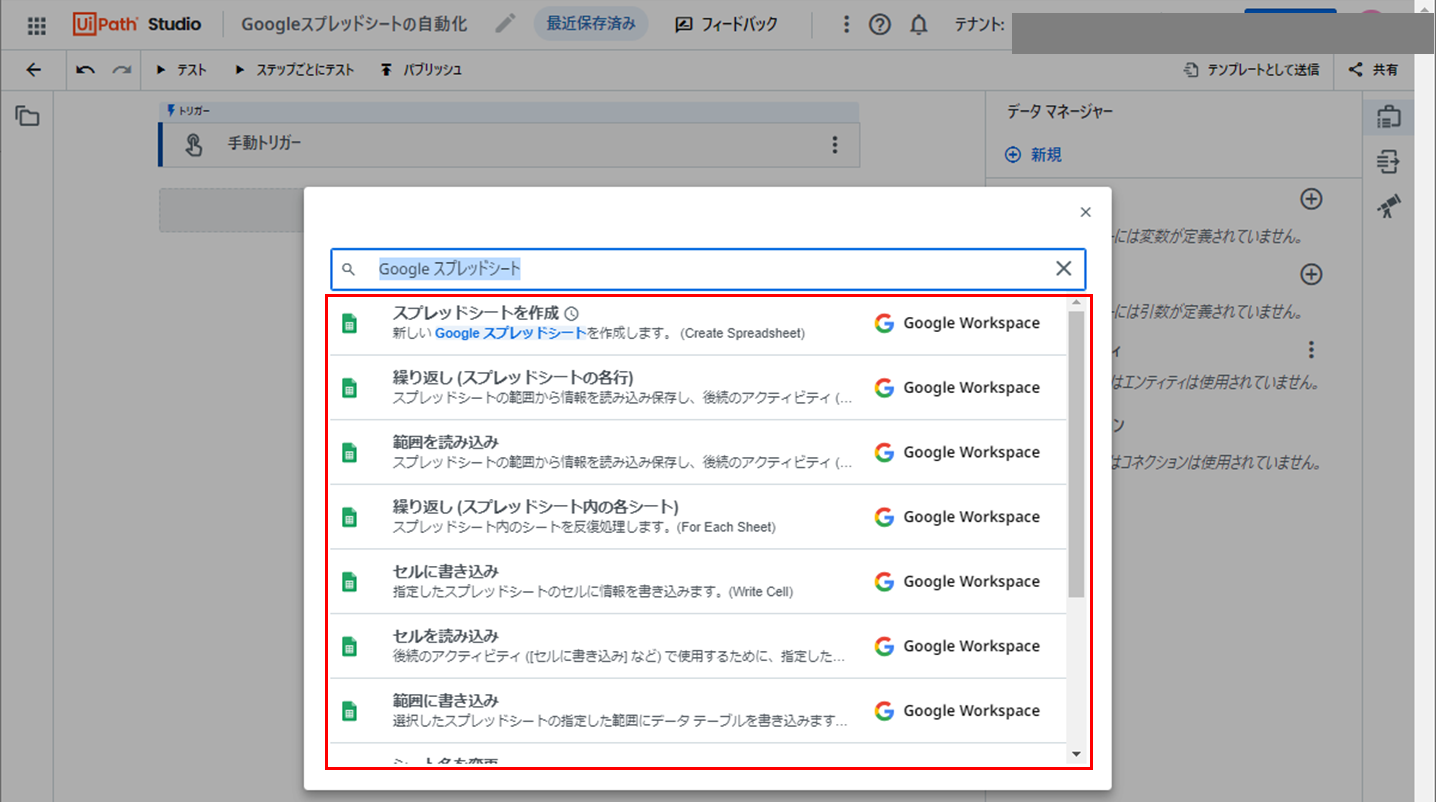Click the project title Googleスプレッドシートの自動化
Image resolution: width=1436 pixels, height=802 pixels.
[x=354, y=24]
